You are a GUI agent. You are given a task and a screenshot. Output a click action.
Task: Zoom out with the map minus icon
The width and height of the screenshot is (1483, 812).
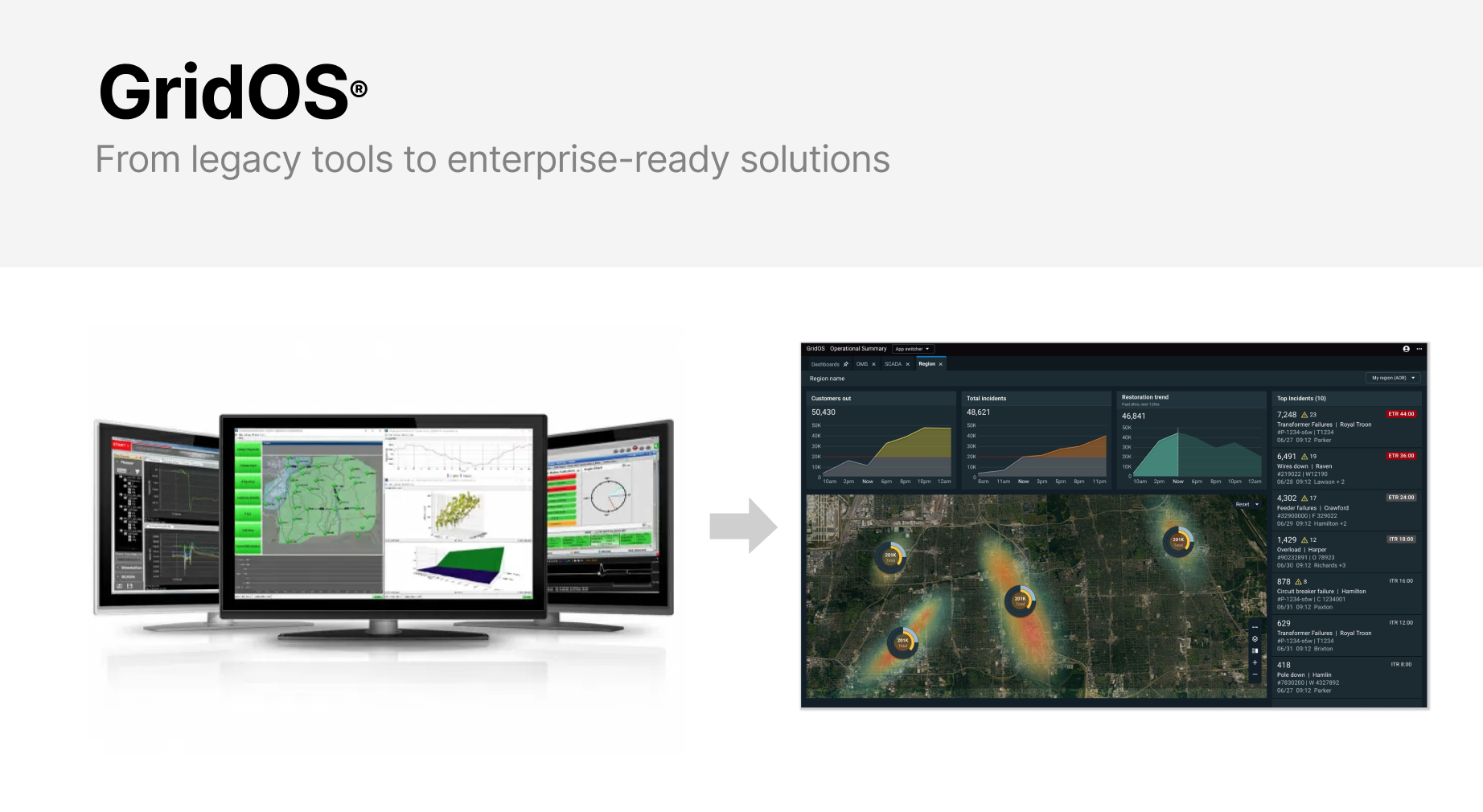1255,675
